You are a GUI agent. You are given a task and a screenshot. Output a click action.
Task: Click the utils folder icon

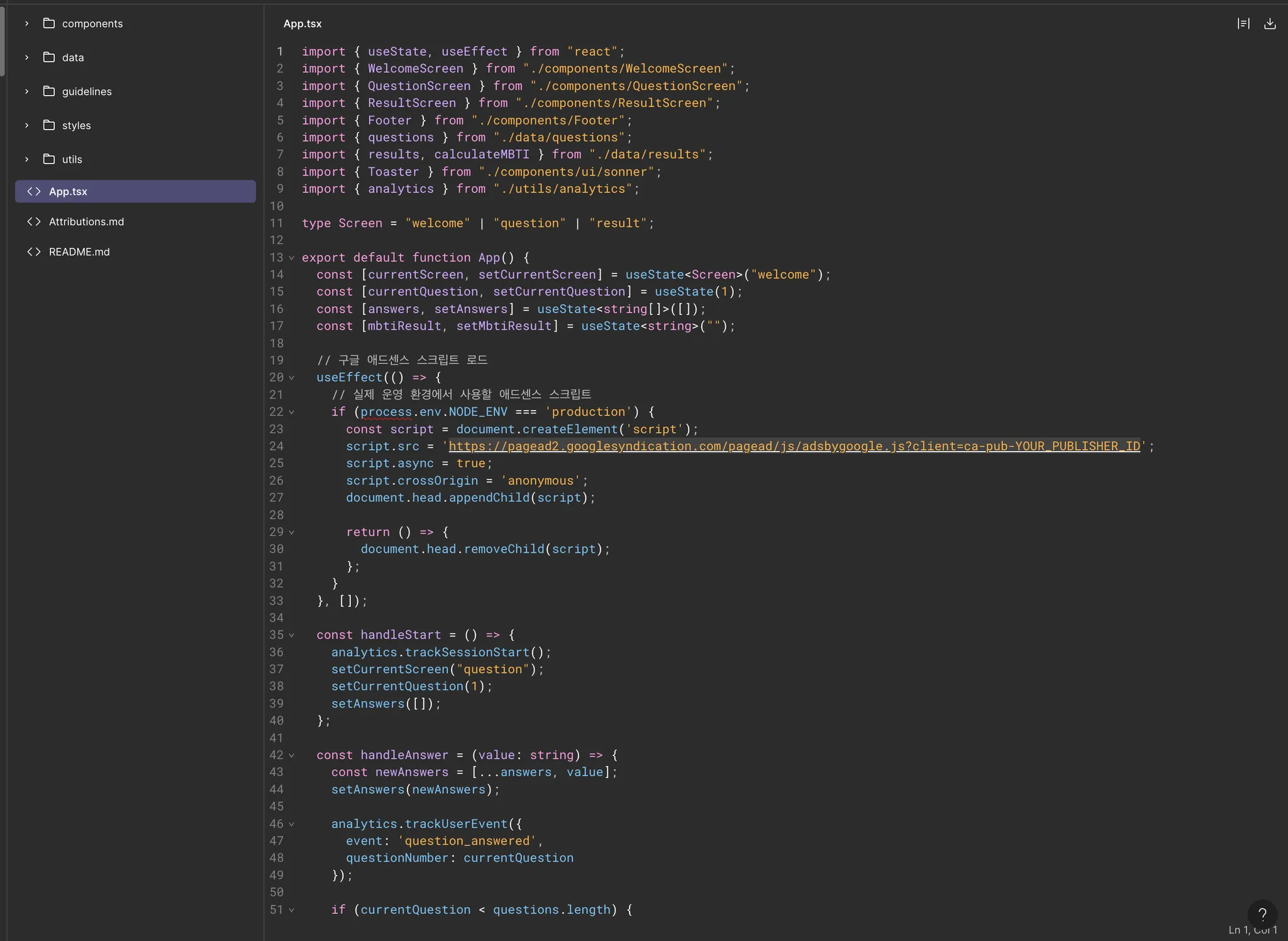pyautogui.click(x=49, y=159)
